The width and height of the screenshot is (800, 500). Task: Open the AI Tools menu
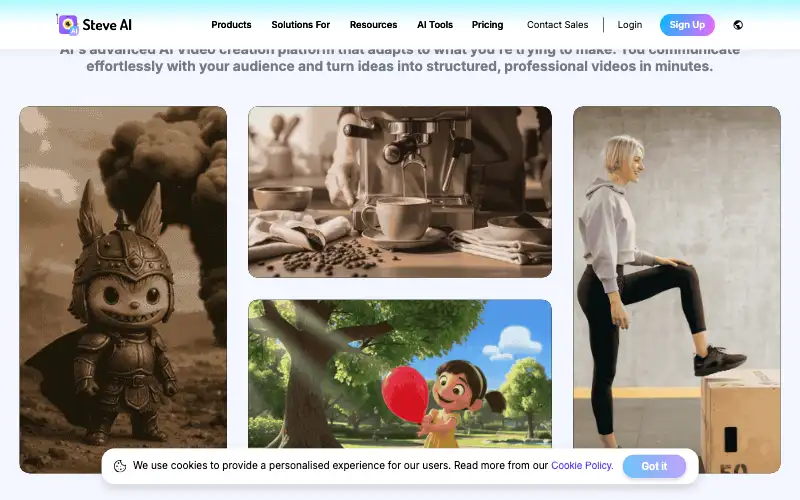[x=435, y=24]
